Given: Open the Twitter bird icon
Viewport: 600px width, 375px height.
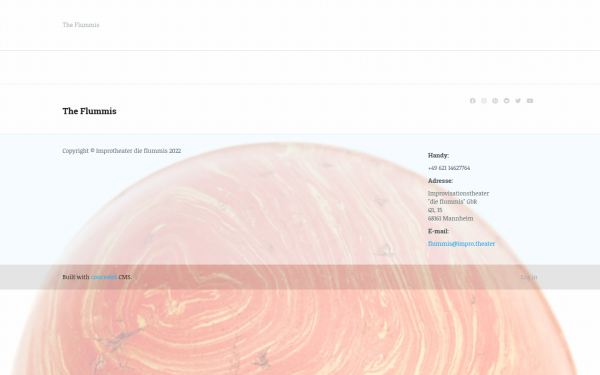Looking at the screenshot, I should point(518,101).
